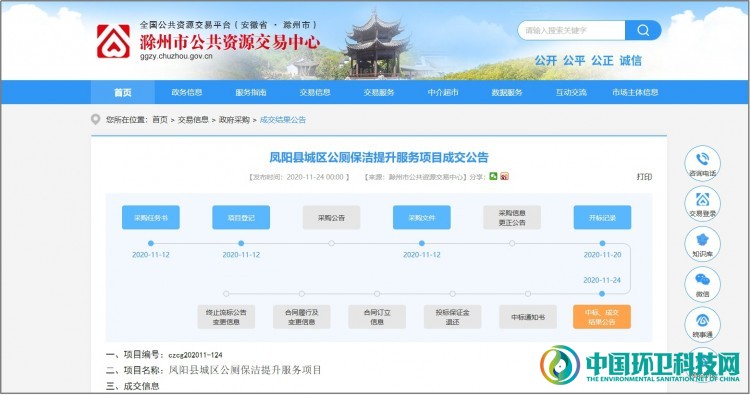
Task: Click the site title 滁州市公共资源交易中心
Action: pyautogui.click(x=230, y=43)
